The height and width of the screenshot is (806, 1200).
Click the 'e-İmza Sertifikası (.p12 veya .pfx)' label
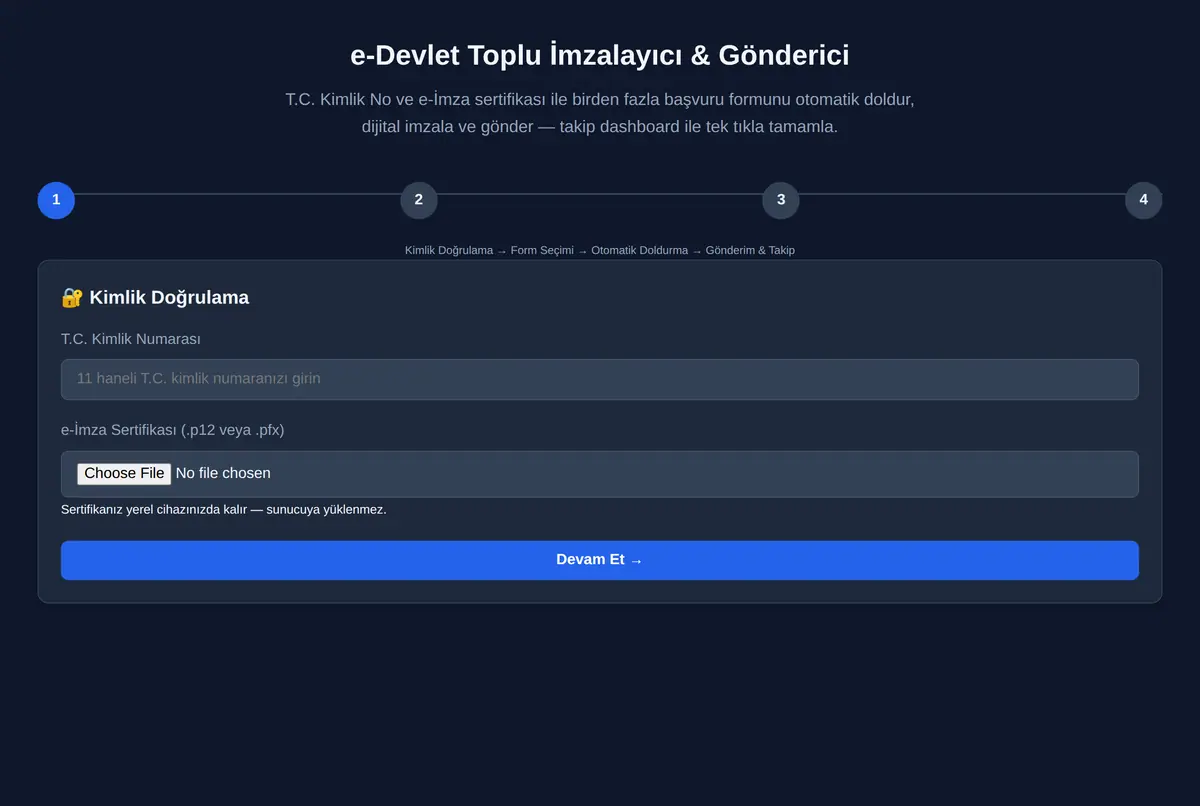(x=173, y=430)
